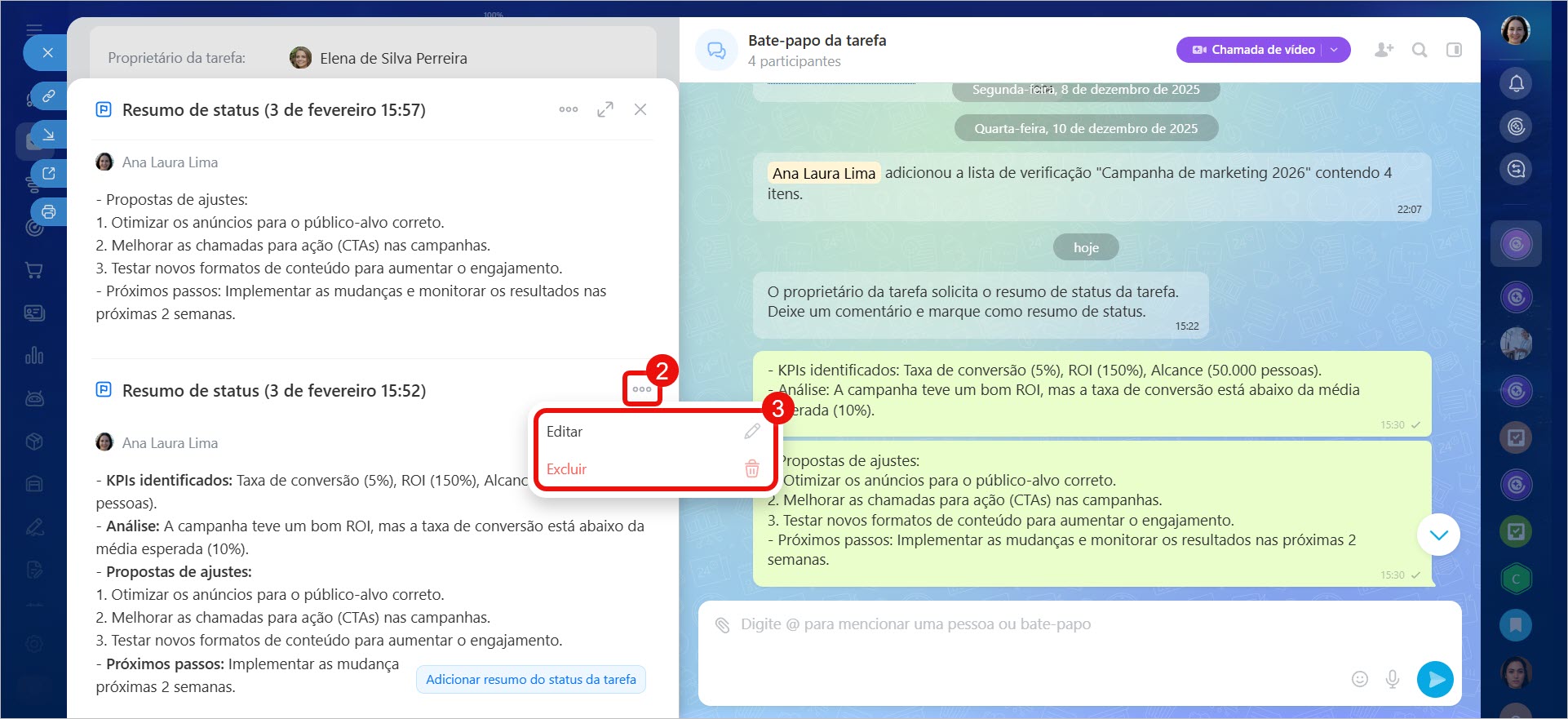
Task: Expand the video call dropdown arrow
Action: click(x=1335, y=50)
